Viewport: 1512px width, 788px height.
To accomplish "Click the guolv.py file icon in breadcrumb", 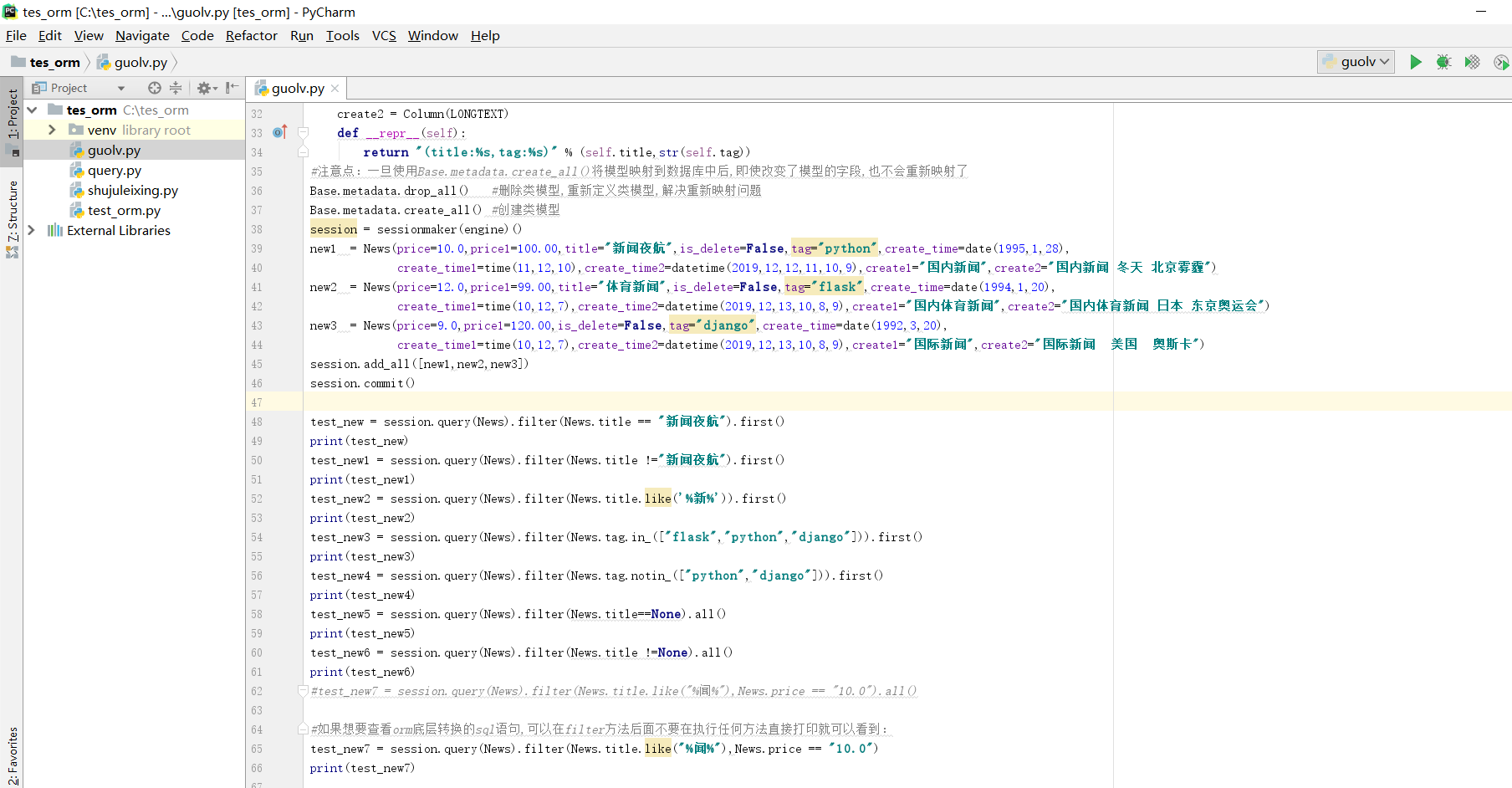I will [x=104, y=62].
